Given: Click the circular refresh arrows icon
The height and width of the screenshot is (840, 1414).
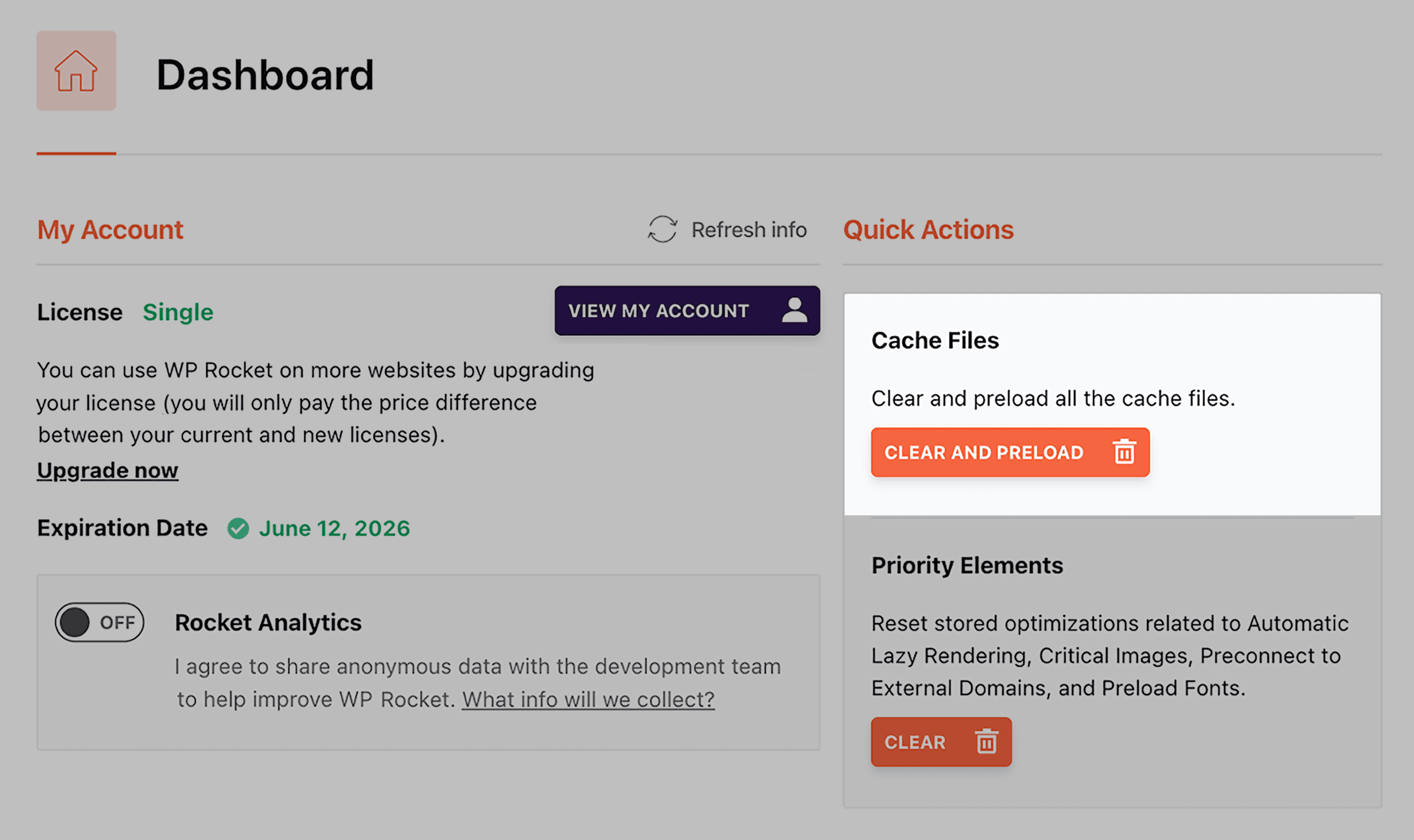Looking at the screenshot, I should [x=663, y=230].
